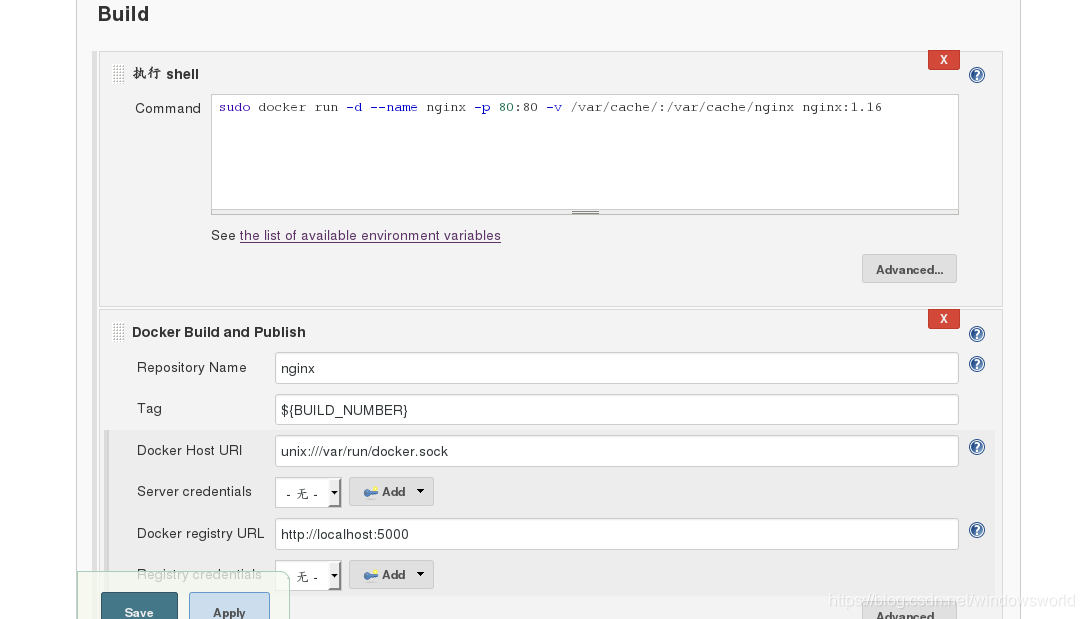1084x619 pixels.
Task: Focus the Docker registry URL input field
Action: click(x=617, y=534)
